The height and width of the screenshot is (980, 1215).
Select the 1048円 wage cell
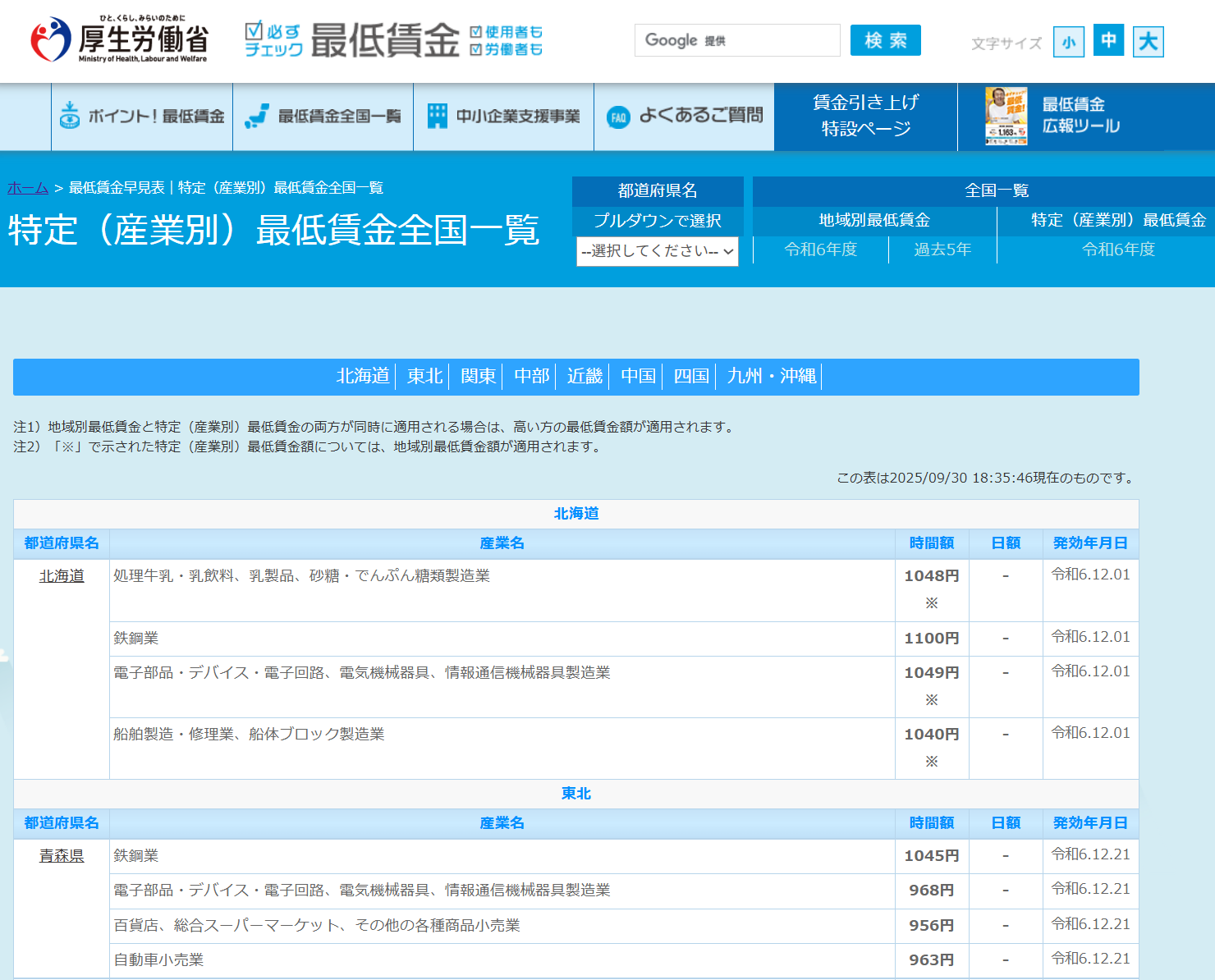click(x=932, y=590)
